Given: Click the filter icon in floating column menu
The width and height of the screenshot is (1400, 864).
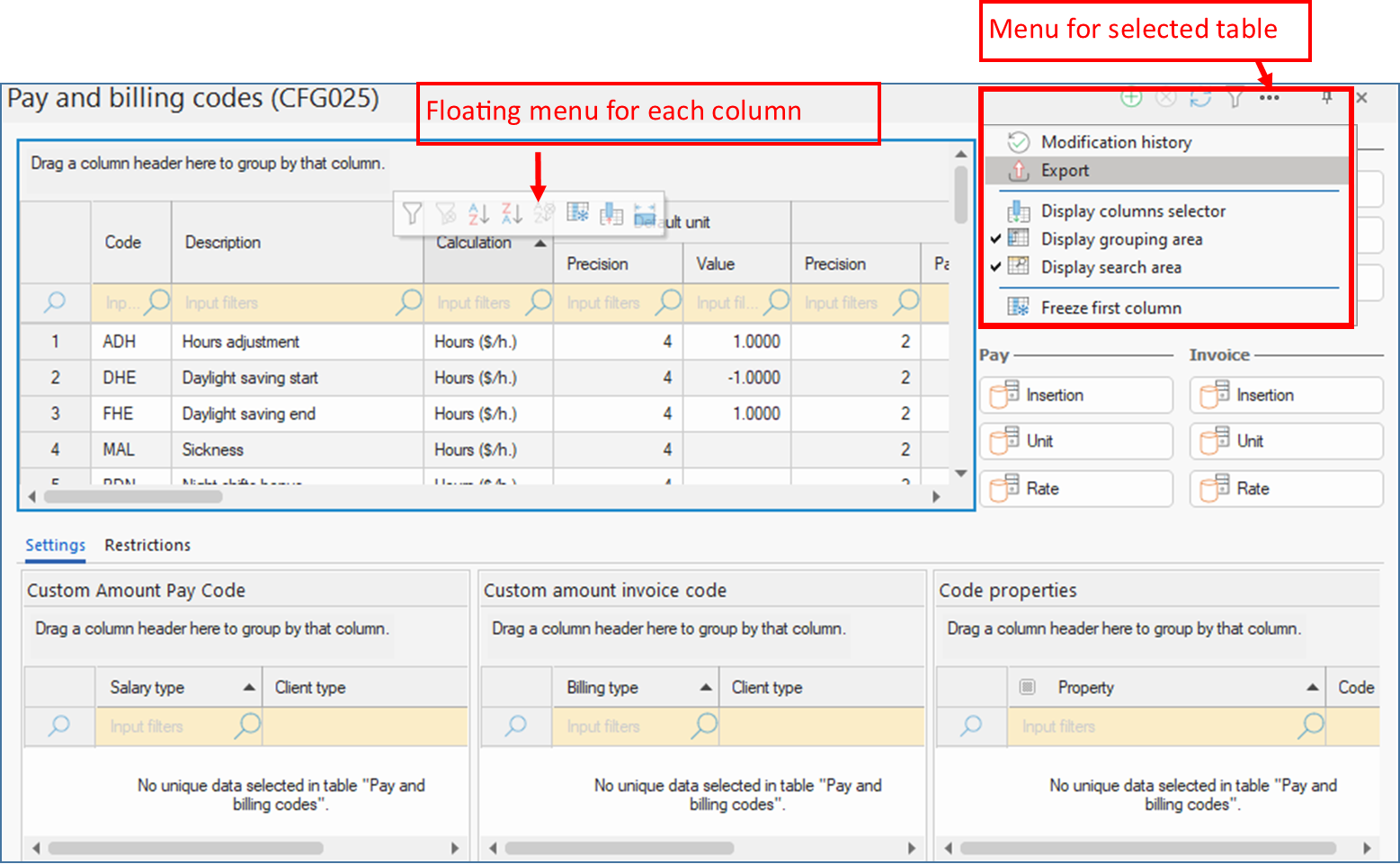Looking at the screenshot, I should 412,213.
